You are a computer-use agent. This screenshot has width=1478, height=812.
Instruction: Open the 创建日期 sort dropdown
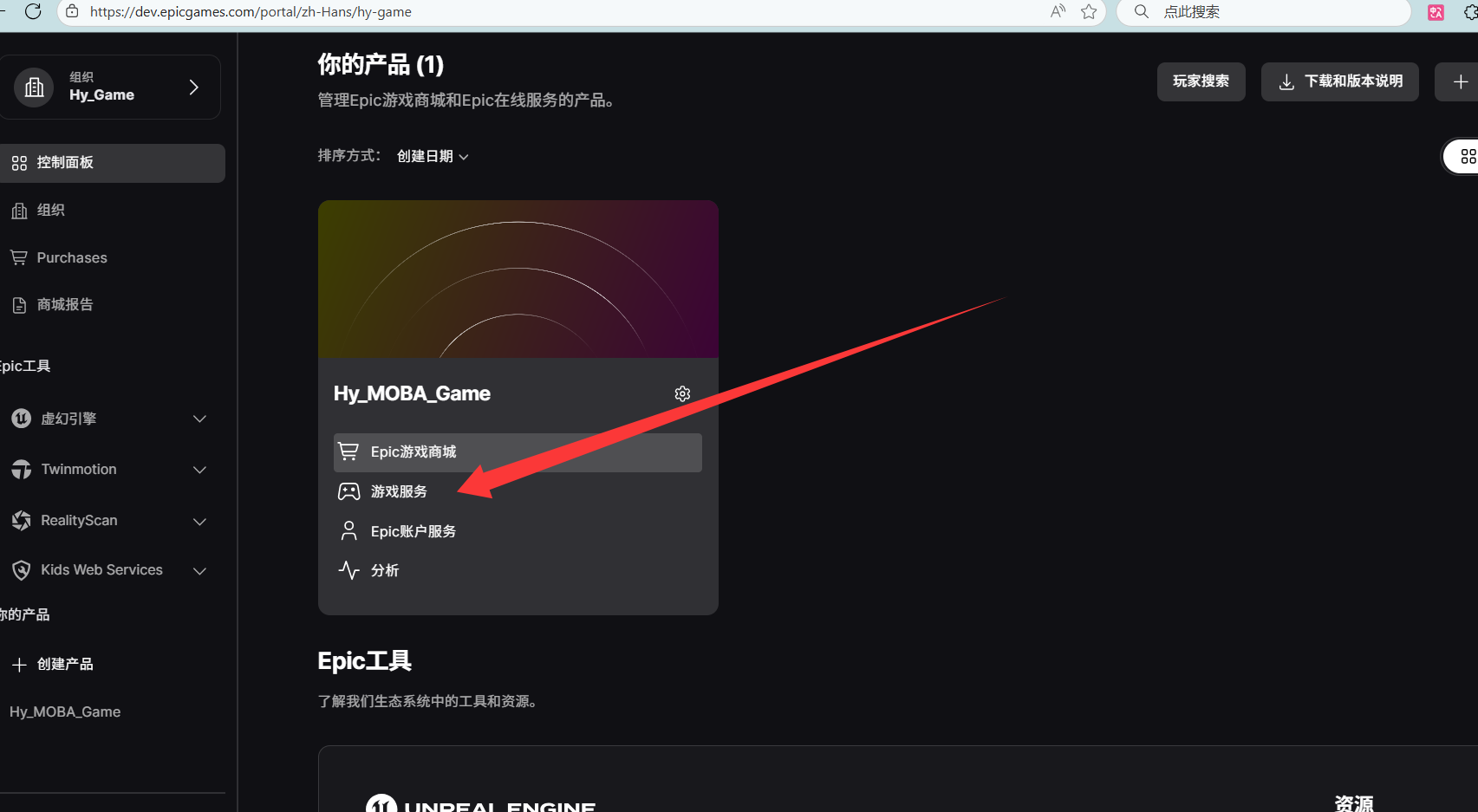[x=433, y=156]
